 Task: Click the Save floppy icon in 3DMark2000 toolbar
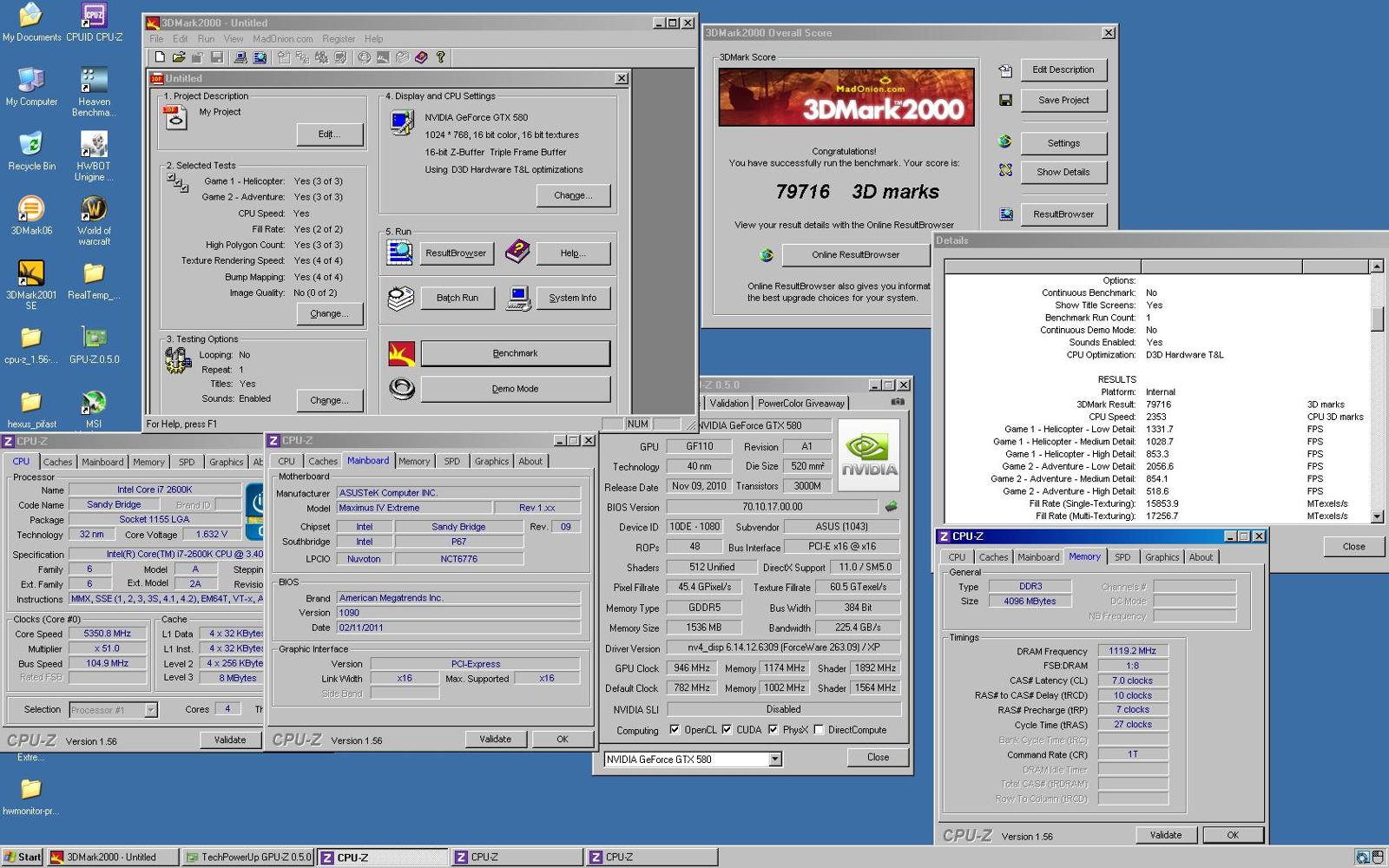[x=217, y=57]
